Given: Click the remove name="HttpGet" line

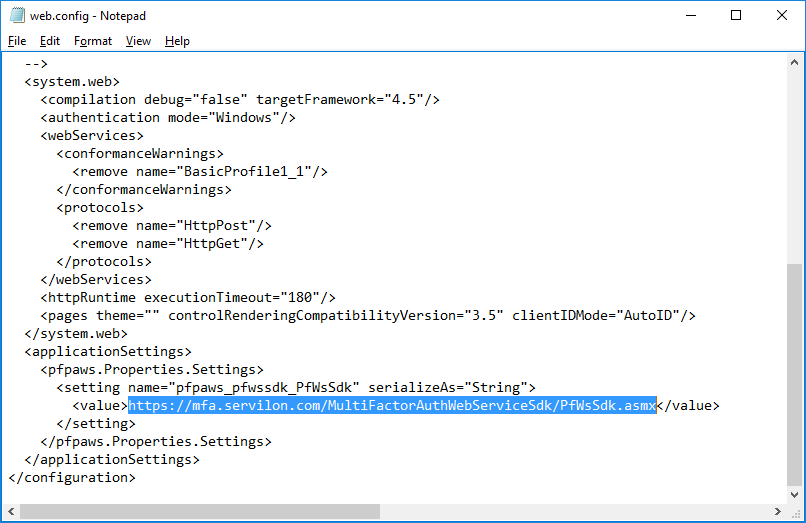Looking at the screenshot, I should 168,243.
